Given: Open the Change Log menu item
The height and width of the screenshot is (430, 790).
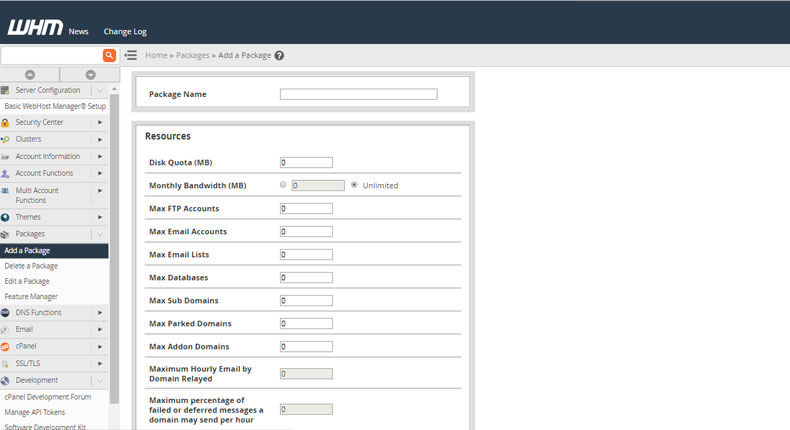Looking at the screenshot, I should pyautogui.click(x=125, y=32).
